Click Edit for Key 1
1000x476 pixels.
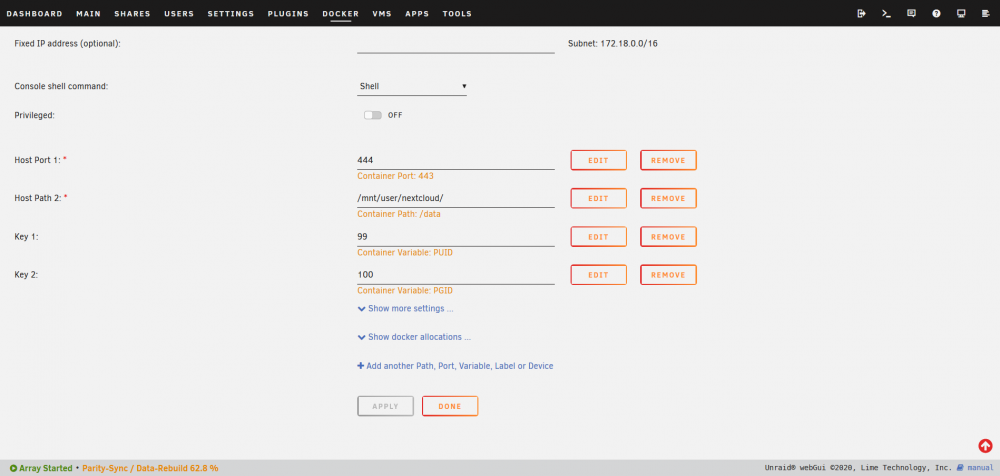[598, 237]
